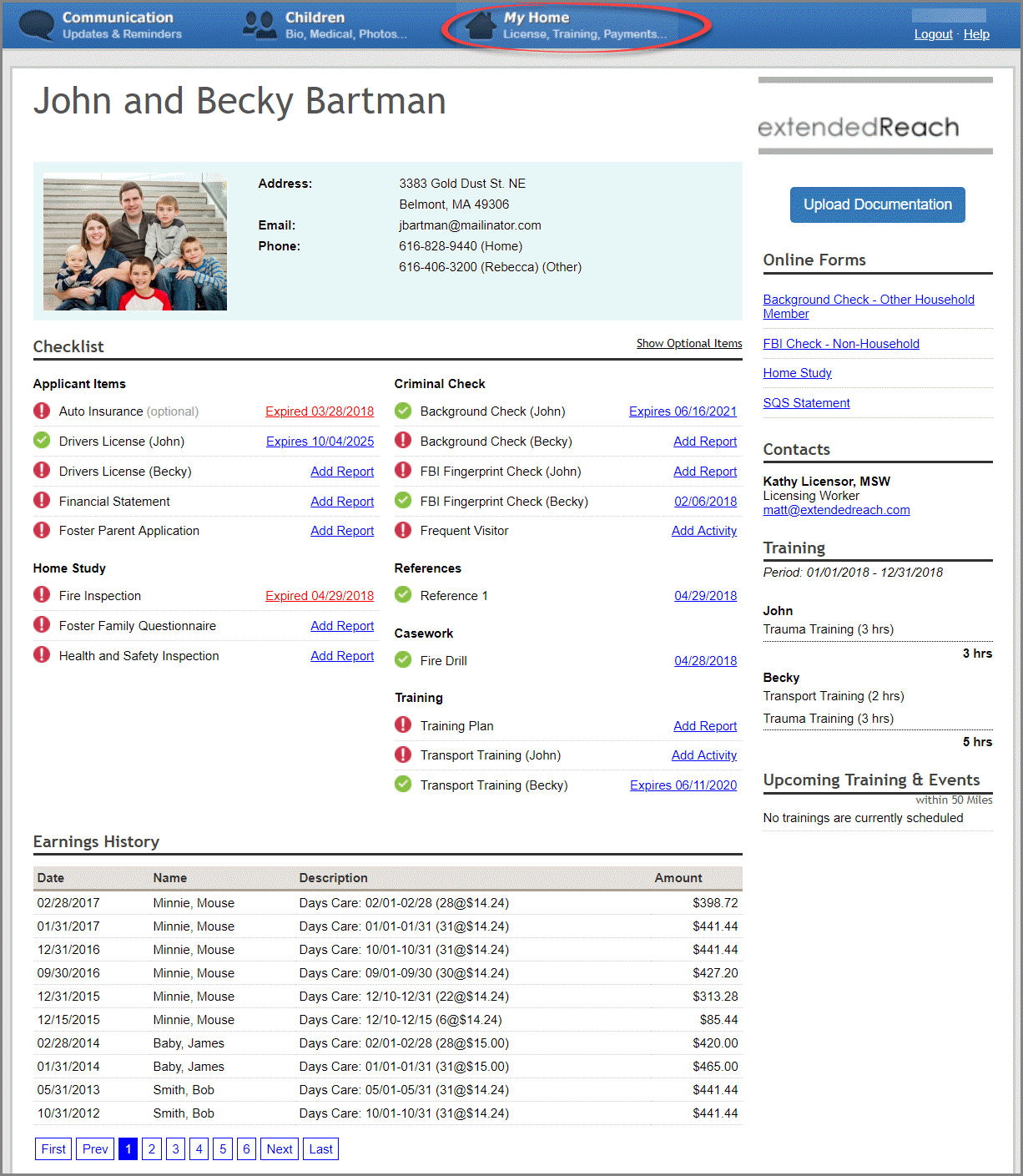Image resolution: width=1023 pixels, height=1176 pixels.
Task: Click red alert icon beside Auto Insurance
Action: [42, 411]
